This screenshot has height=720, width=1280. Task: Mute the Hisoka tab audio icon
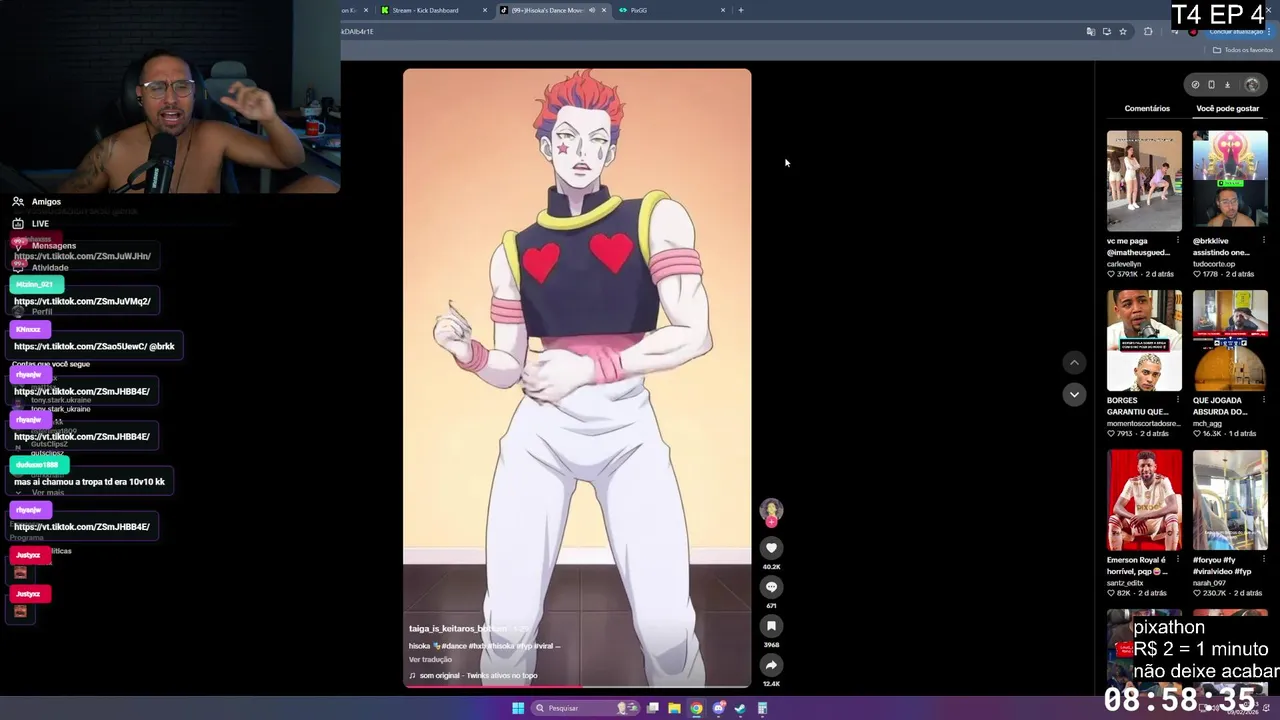click(x=592, y=10)
